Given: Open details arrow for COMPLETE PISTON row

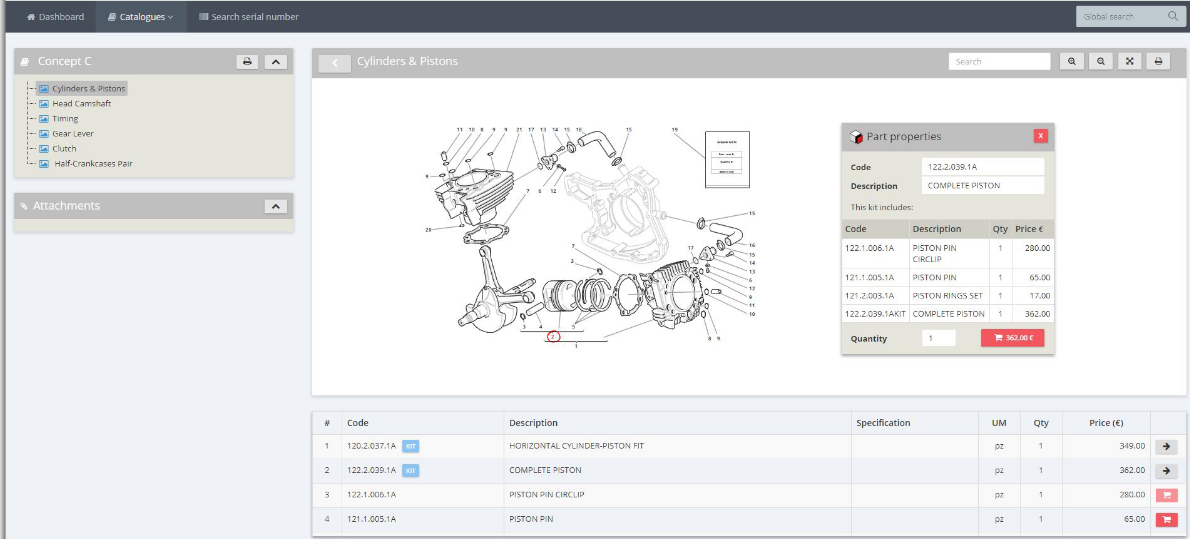Looking at the screenshot, I should tap(1166, 471).
